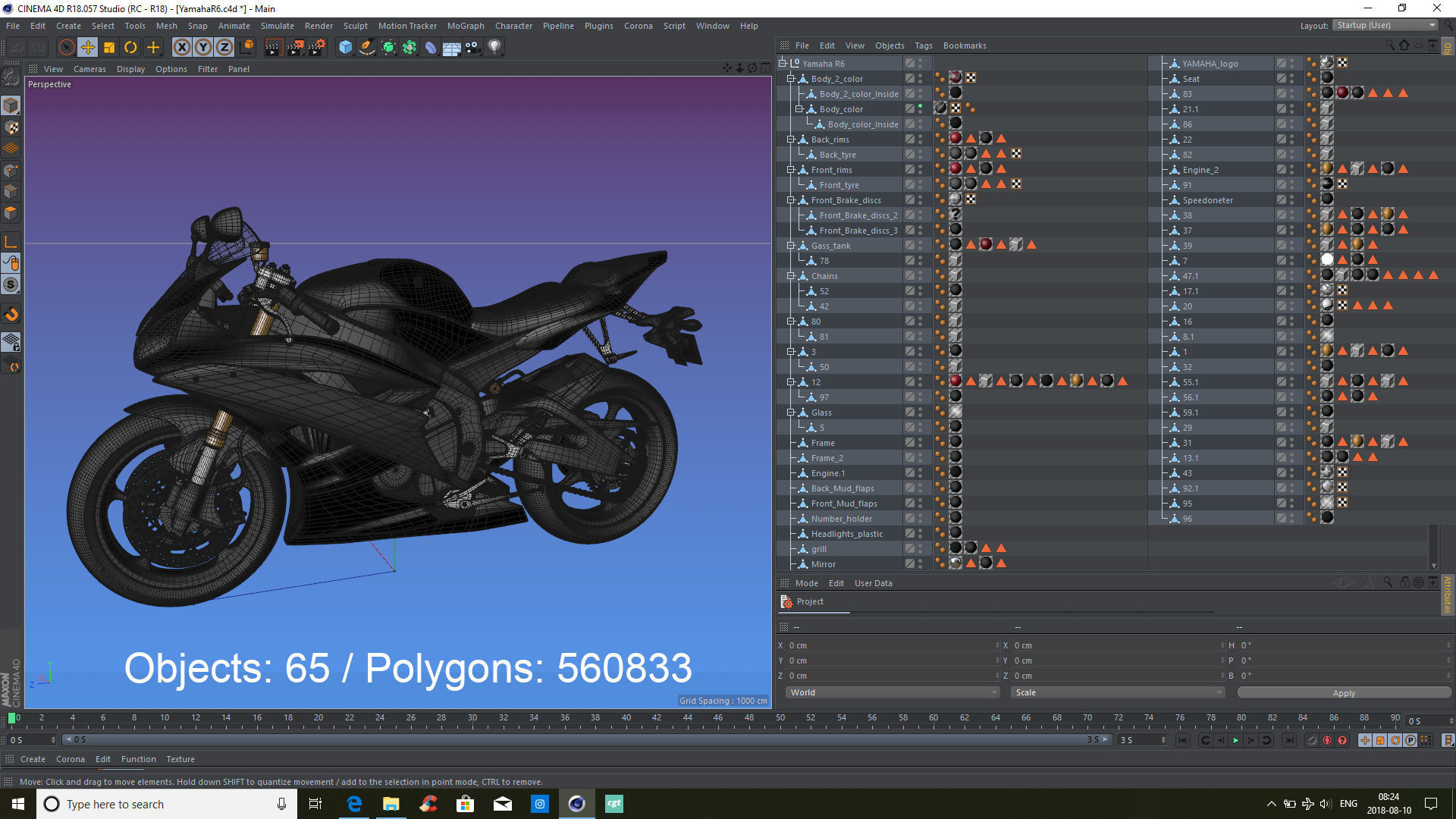Toggle the Z axis lock
This screenshot has width=1456, height=819.
224,47
